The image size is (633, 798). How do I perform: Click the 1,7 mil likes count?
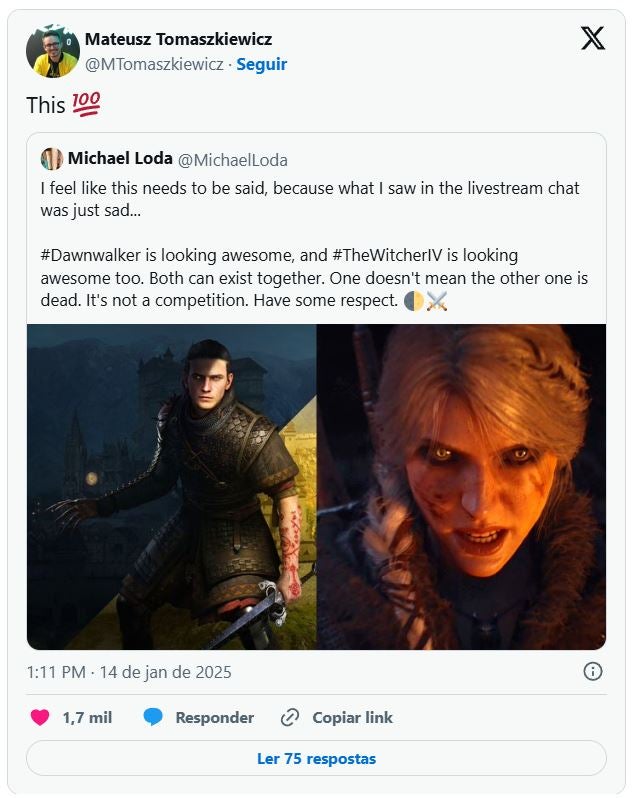pos(87,717)
